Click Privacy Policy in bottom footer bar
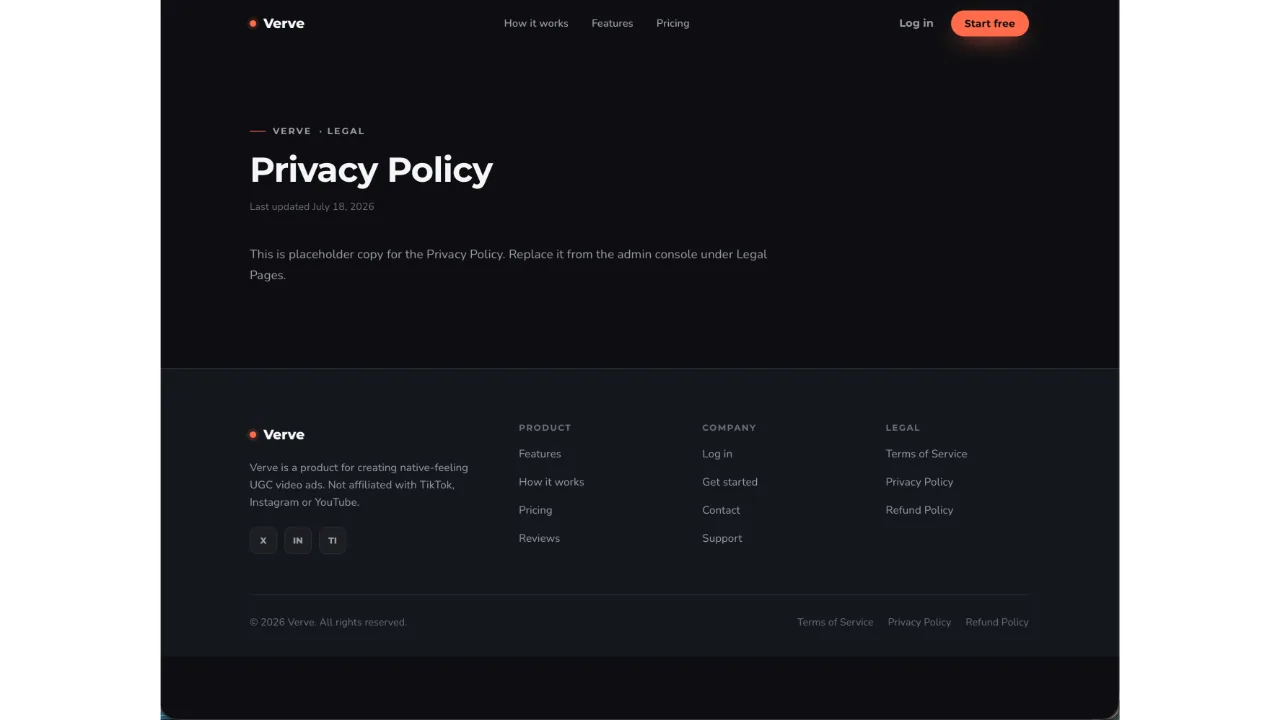Image resolution: width=1280 pixels, height=720 pixels. point(919,622)
